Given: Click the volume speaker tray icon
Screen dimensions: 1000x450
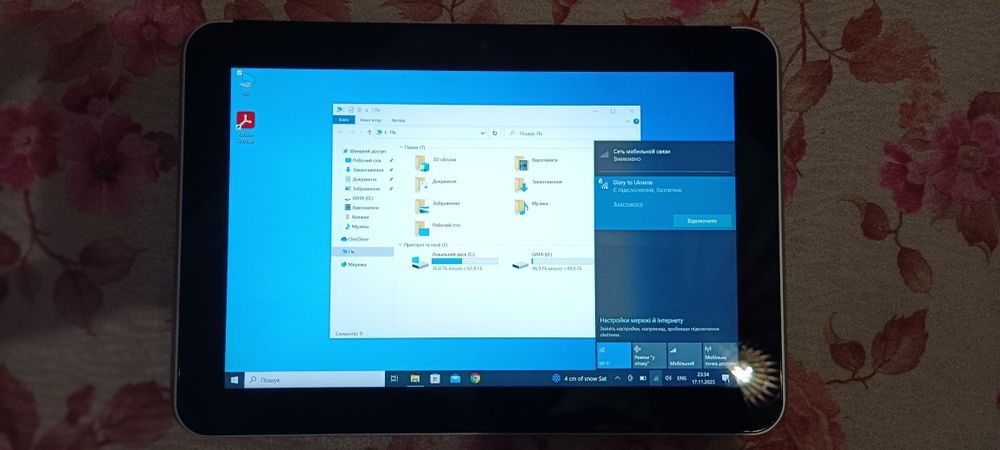Looking at the screenshot, I should pyautogui.click(x=668, y=378).
